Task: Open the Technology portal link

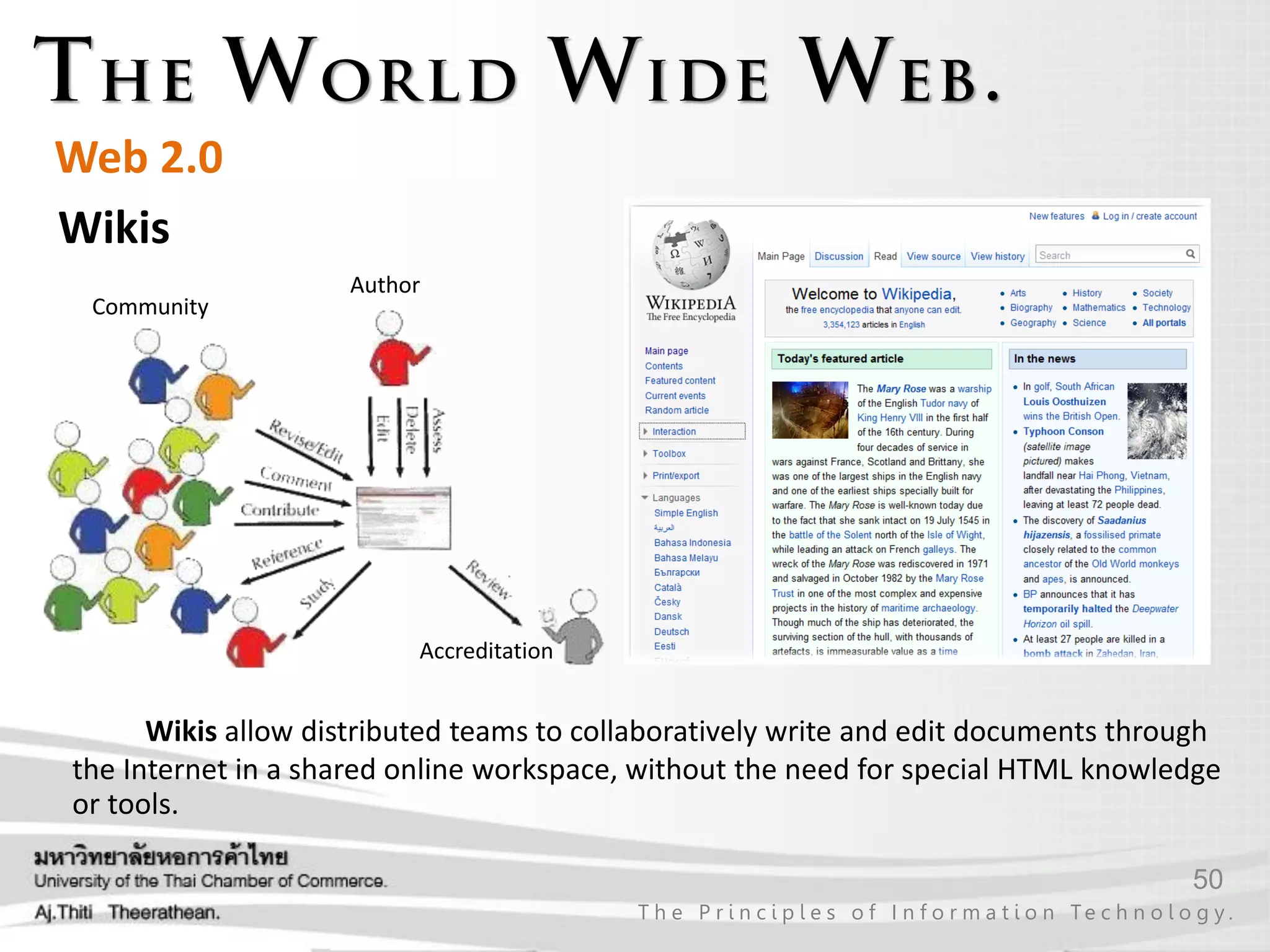Action: (x=1166, y=307)
